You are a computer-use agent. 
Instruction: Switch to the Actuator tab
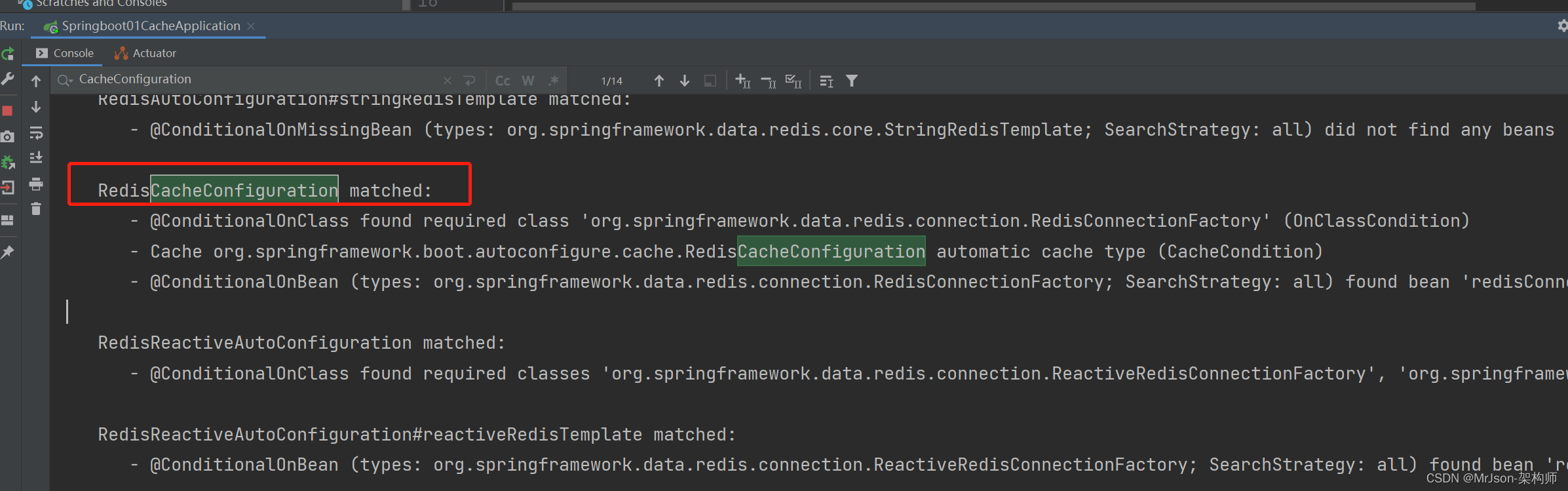click(x=145, y=53)
